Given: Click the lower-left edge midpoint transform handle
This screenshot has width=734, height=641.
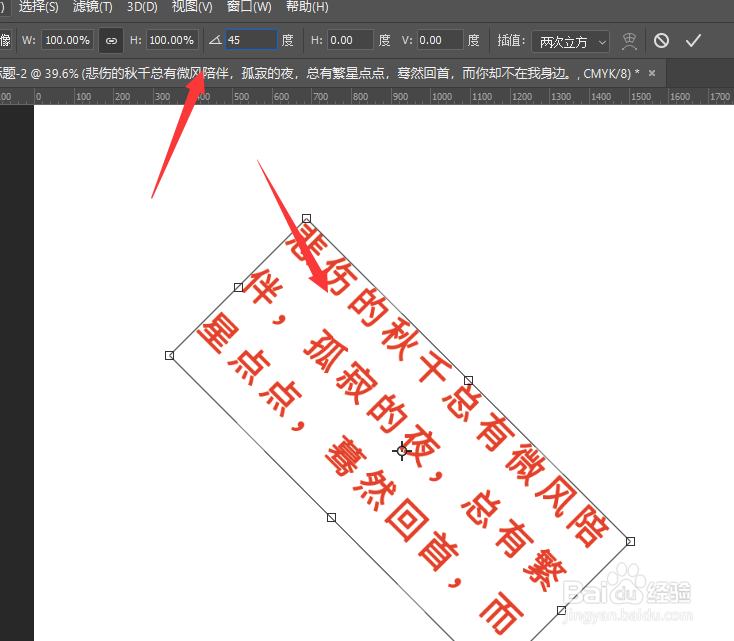Looking at the screenshot, I should tap(331, 517).
